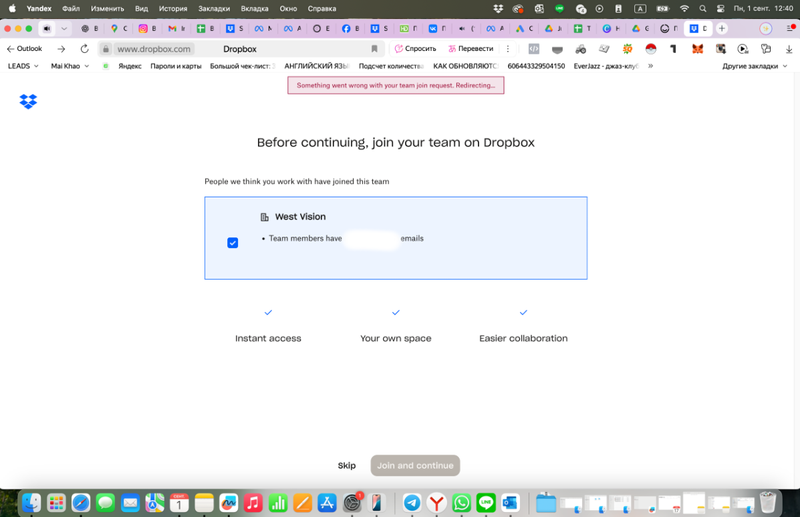Click the Pokeball extension icon

[x=651, y=49]
